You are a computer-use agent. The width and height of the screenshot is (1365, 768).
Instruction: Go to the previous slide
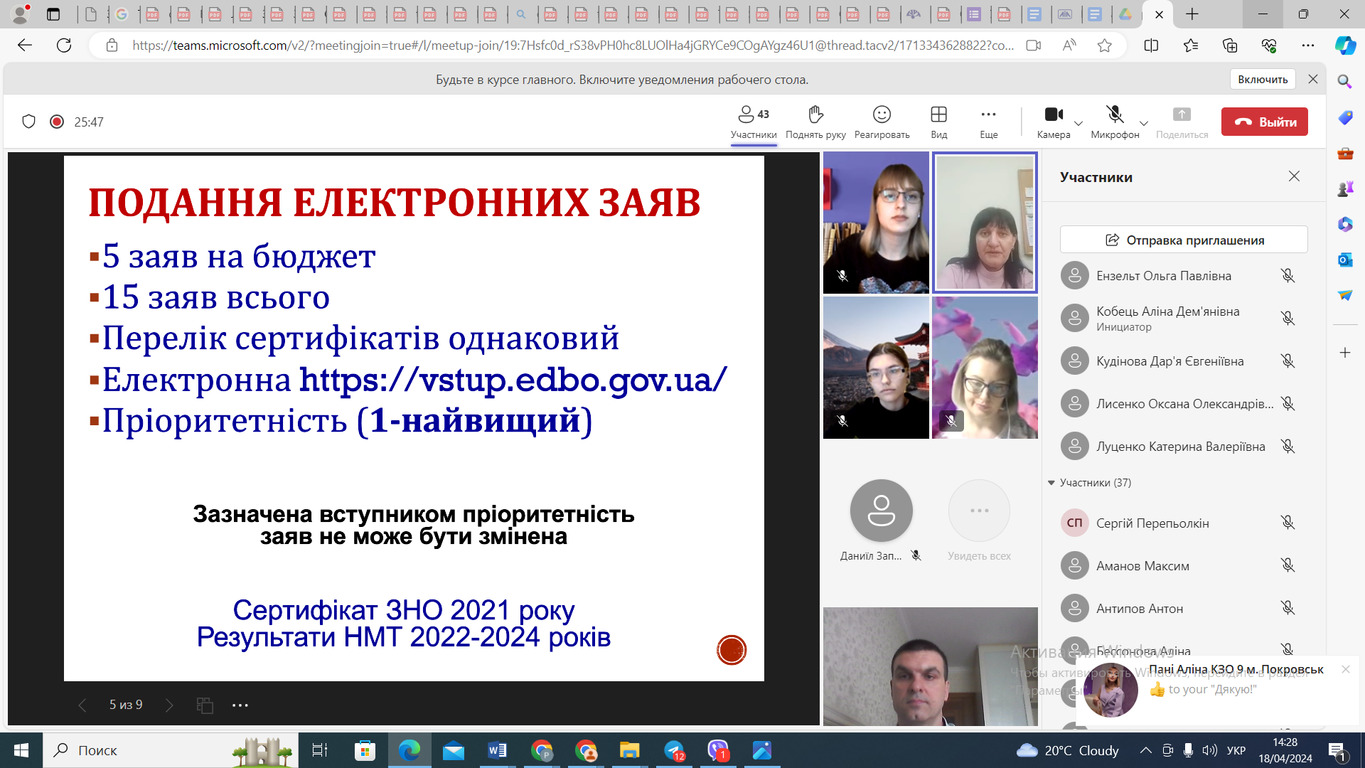click(83, 705)
